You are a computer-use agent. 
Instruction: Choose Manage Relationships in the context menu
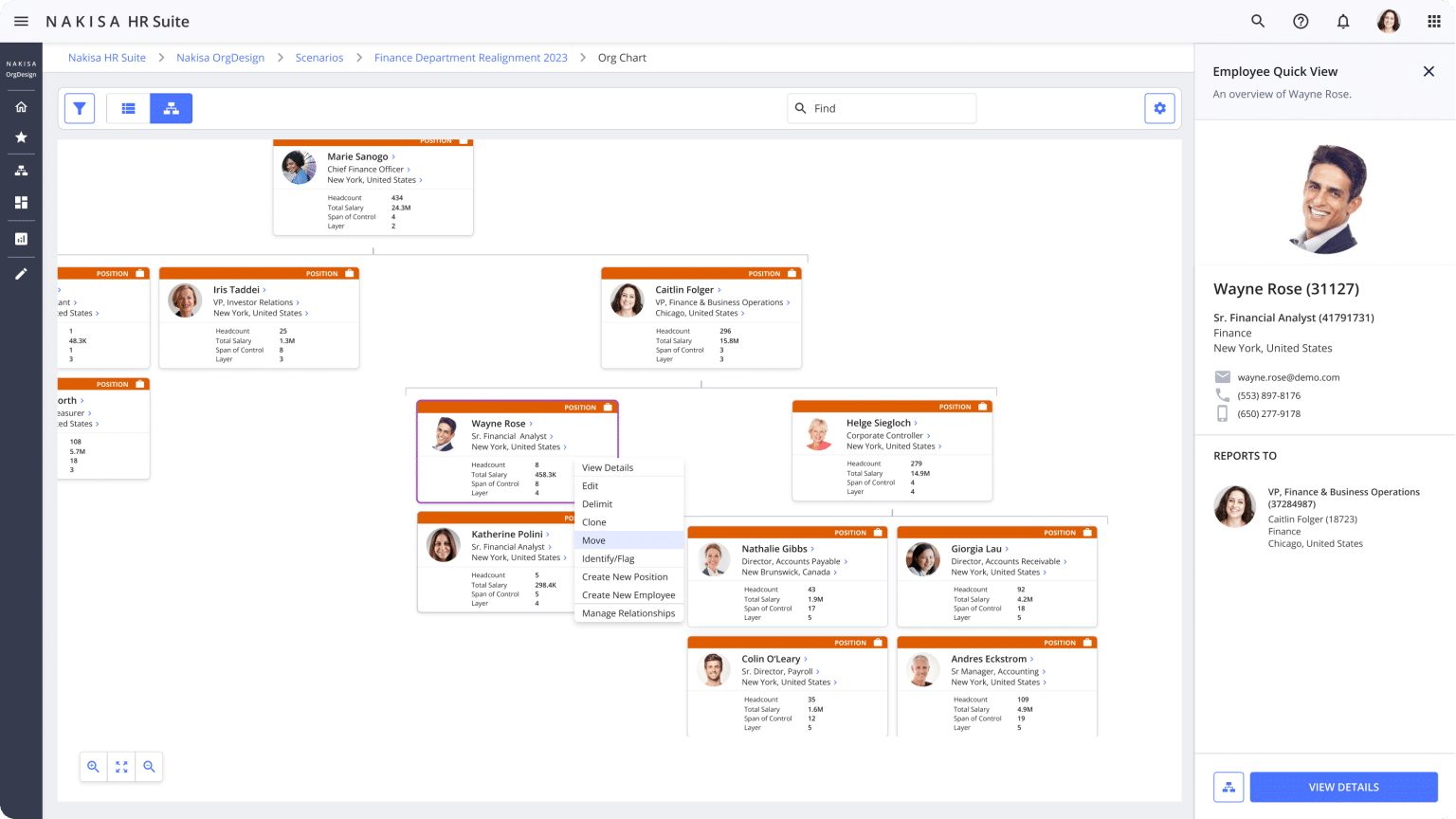628,612
